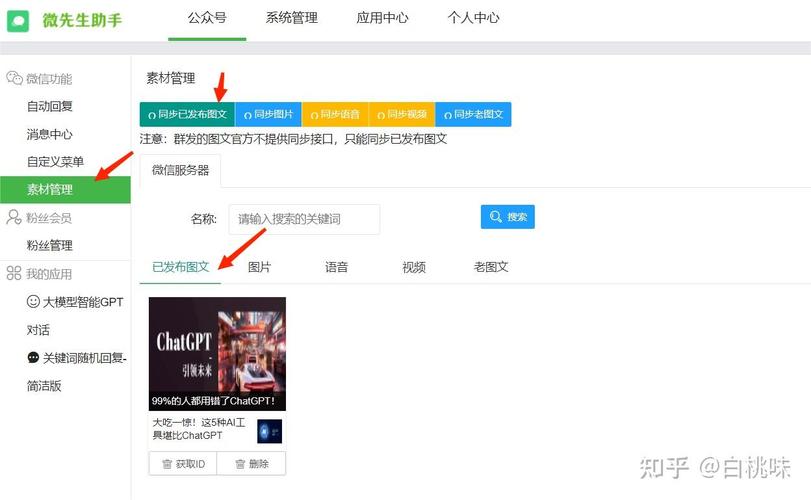Click the icon on 获取ID button

coord(167,464)
